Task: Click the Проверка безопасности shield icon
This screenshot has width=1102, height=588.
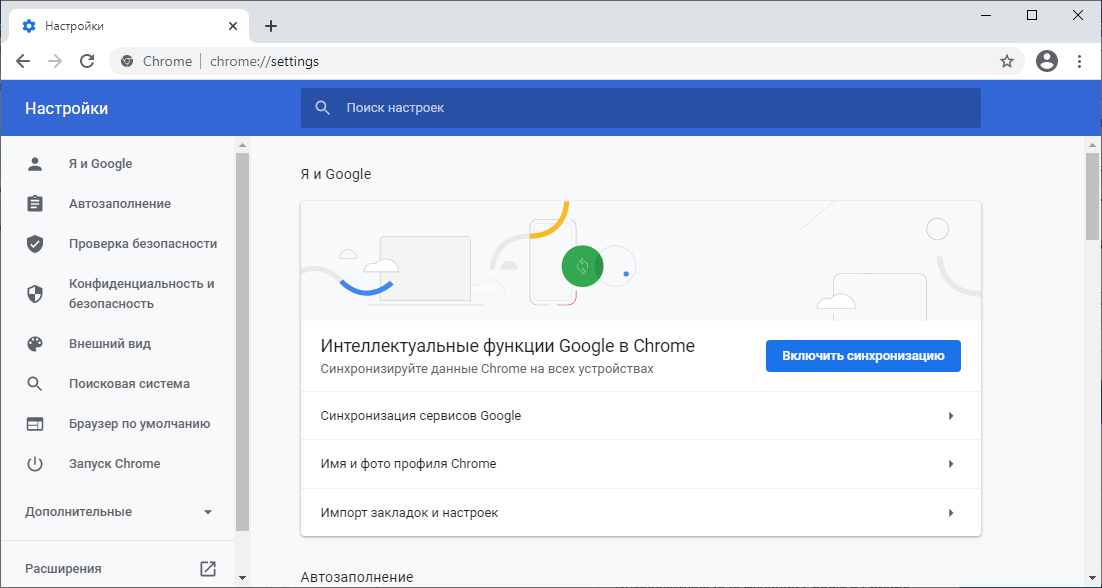Action: click(x=35, y=244)
